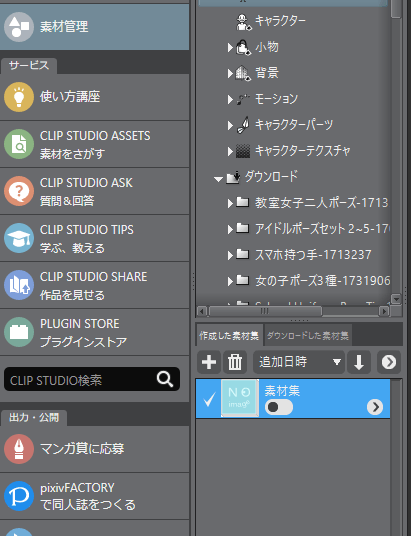Delete the 素材集 with trash icon
Screen dimensions: 411x536
[235, 362]
